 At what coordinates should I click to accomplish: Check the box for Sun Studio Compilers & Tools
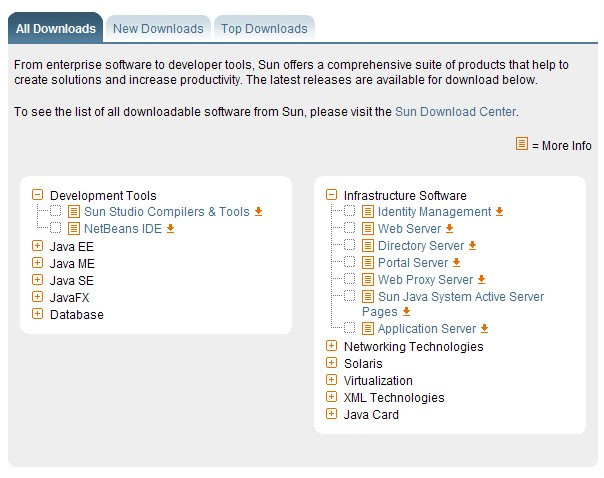(x=55, y=211)
